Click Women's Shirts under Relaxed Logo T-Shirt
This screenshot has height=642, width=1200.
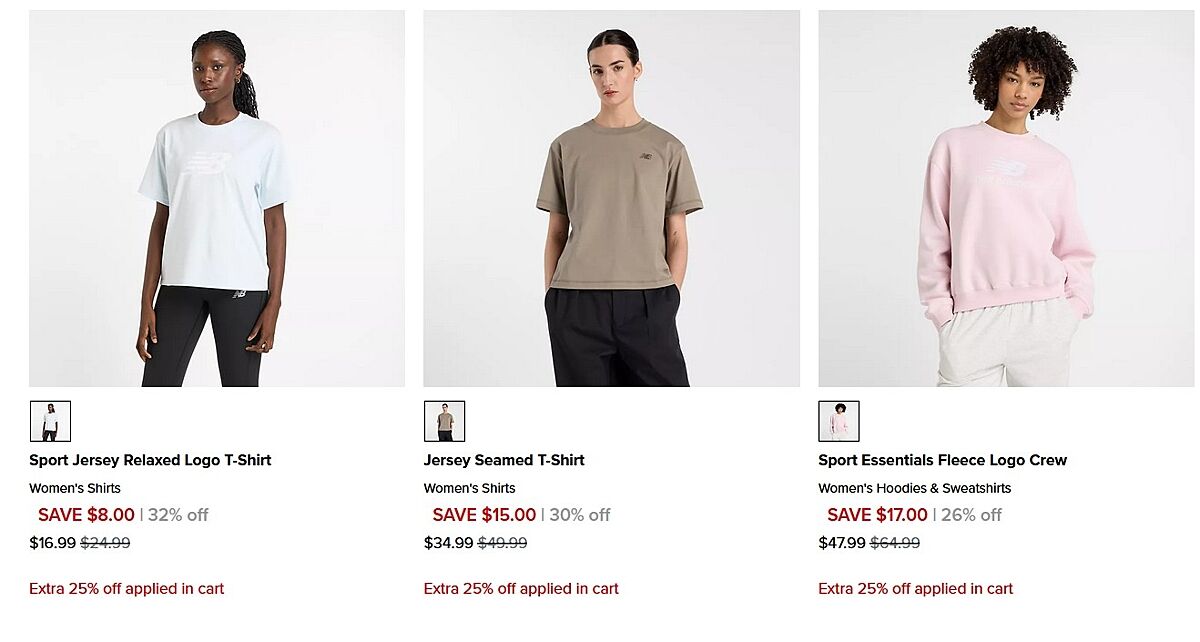[x=75, y=488]
